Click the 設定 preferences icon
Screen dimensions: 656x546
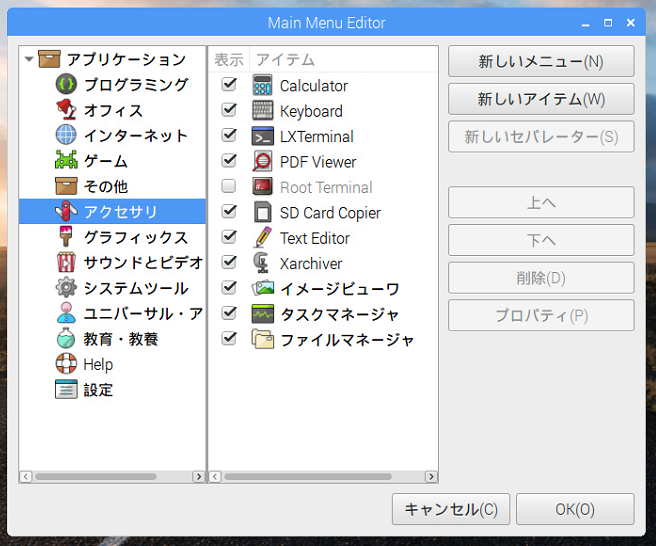pos(66,390)
